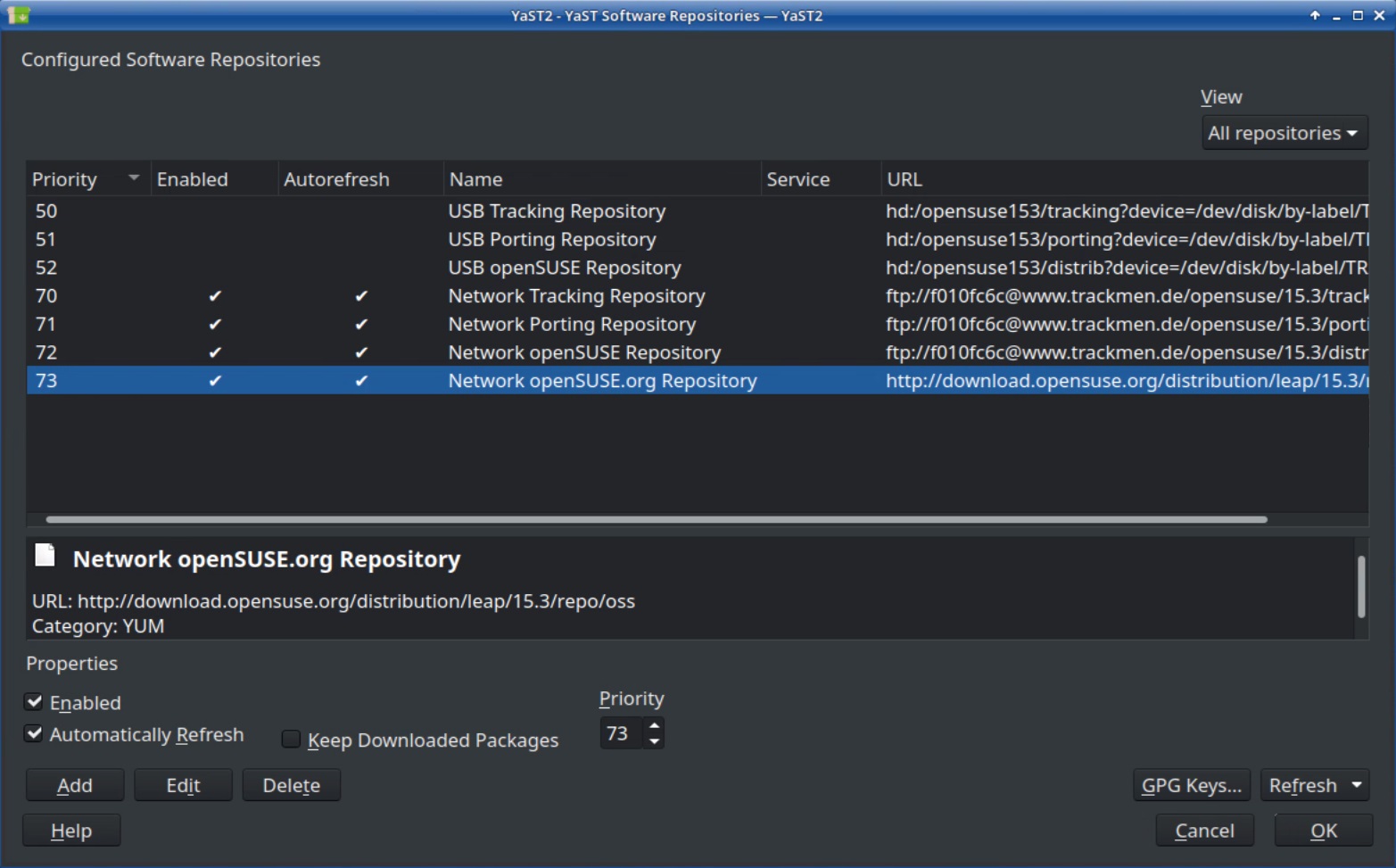
Task: Increase Priority using the up stepper arrow
Action: [654, 726]
